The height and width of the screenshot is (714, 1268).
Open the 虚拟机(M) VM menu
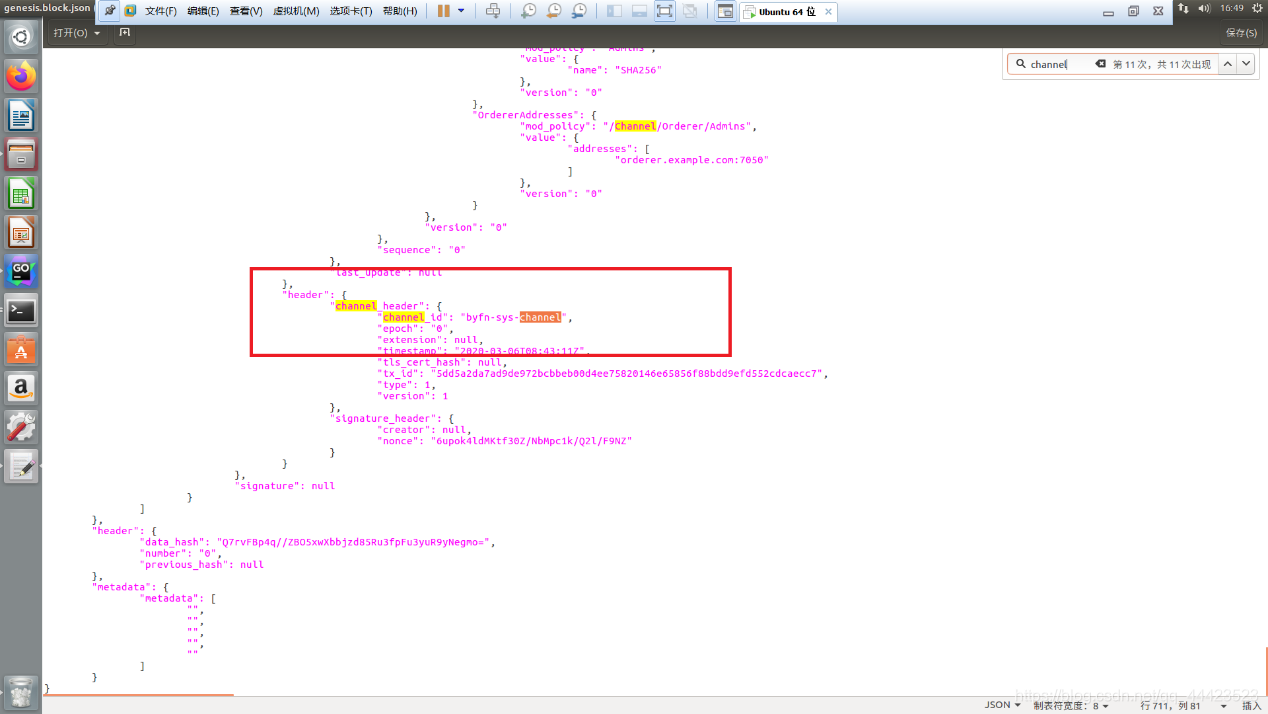295,11
